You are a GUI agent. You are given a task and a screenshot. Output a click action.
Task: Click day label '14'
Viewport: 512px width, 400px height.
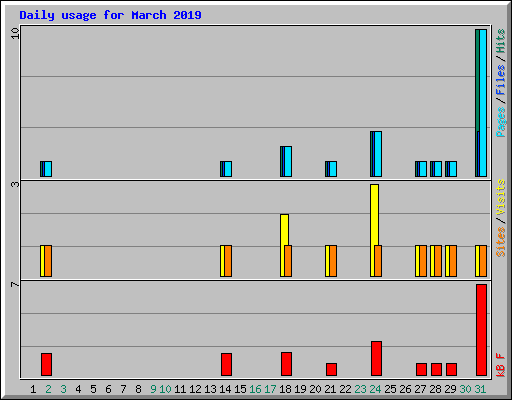[x=225, y=389]
